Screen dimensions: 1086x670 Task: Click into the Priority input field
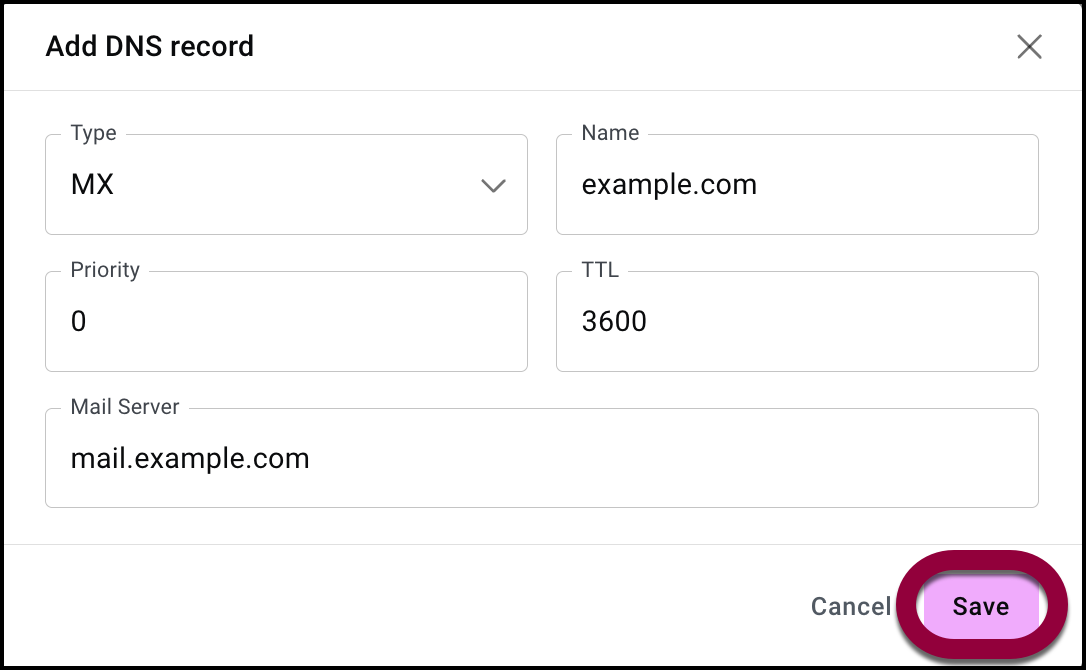(x=286, y=322)
